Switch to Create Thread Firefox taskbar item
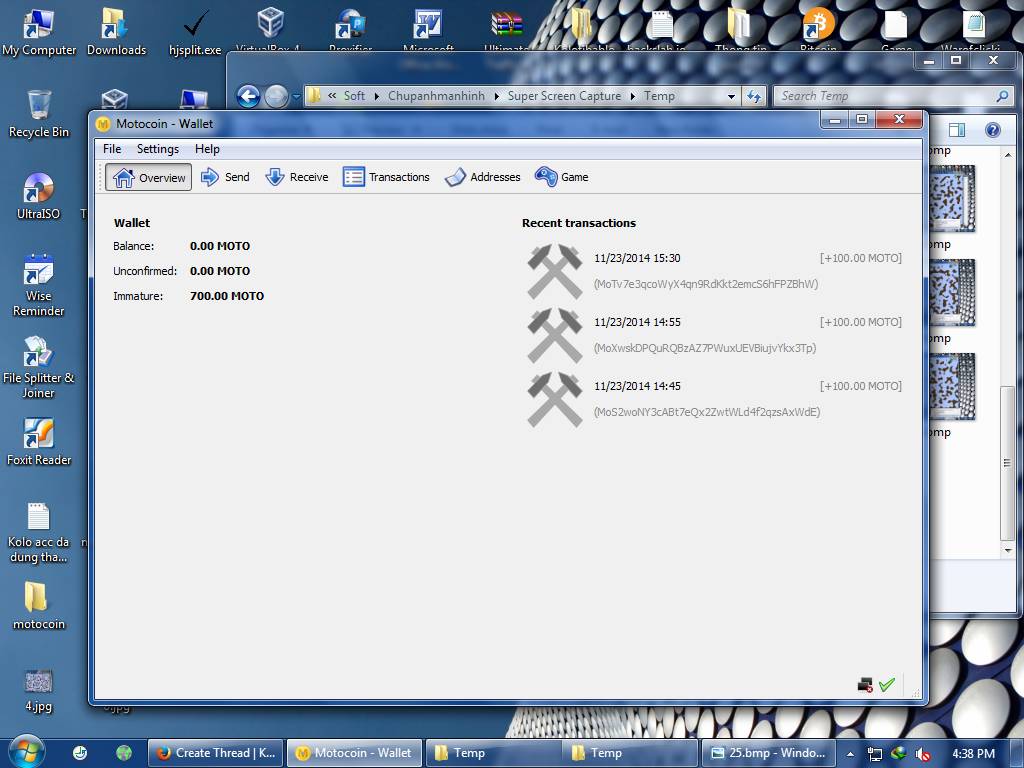The image size is (1024, 768). tap(215, 753)
